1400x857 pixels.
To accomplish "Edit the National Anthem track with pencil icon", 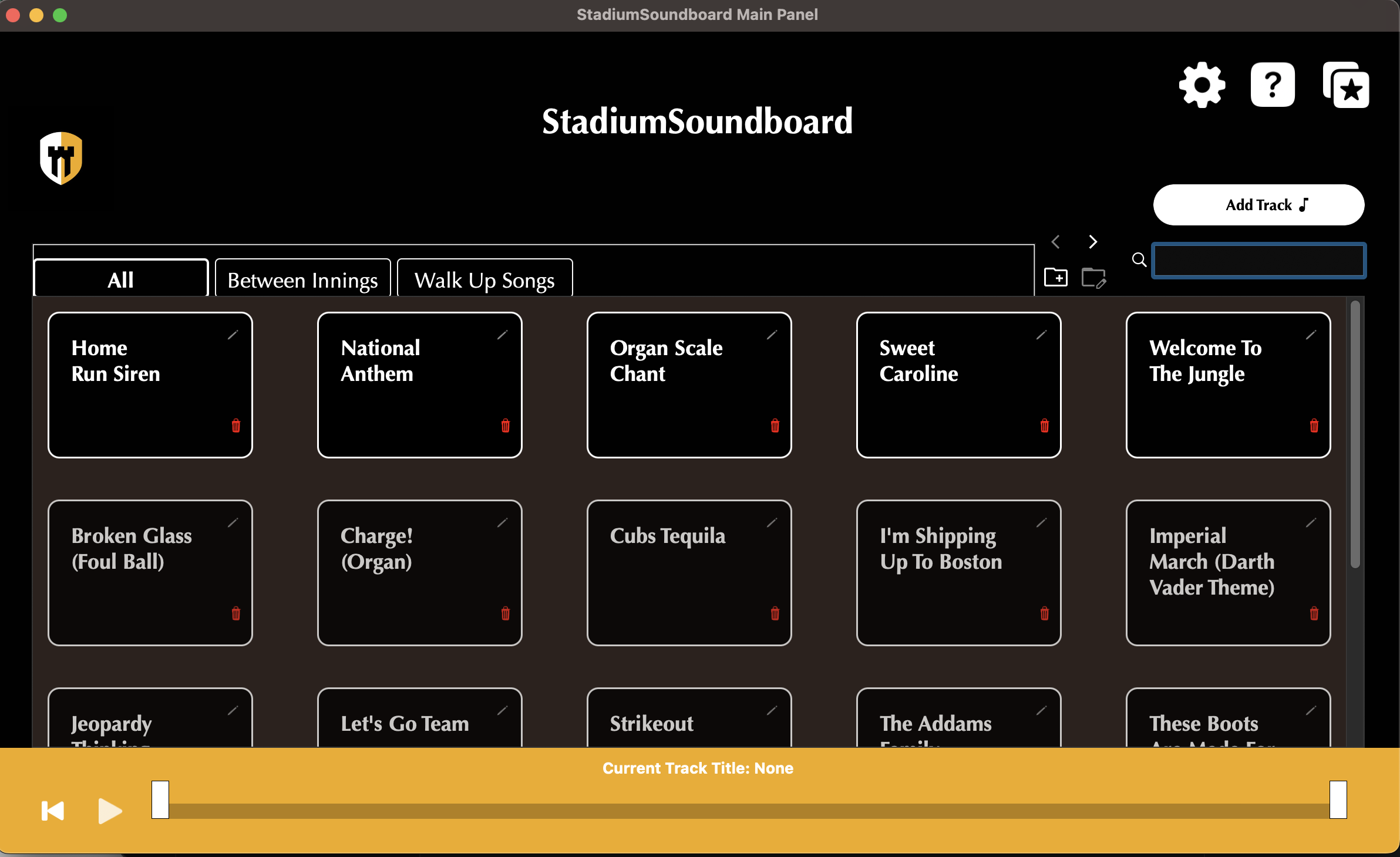I will (x=503, y=335).
